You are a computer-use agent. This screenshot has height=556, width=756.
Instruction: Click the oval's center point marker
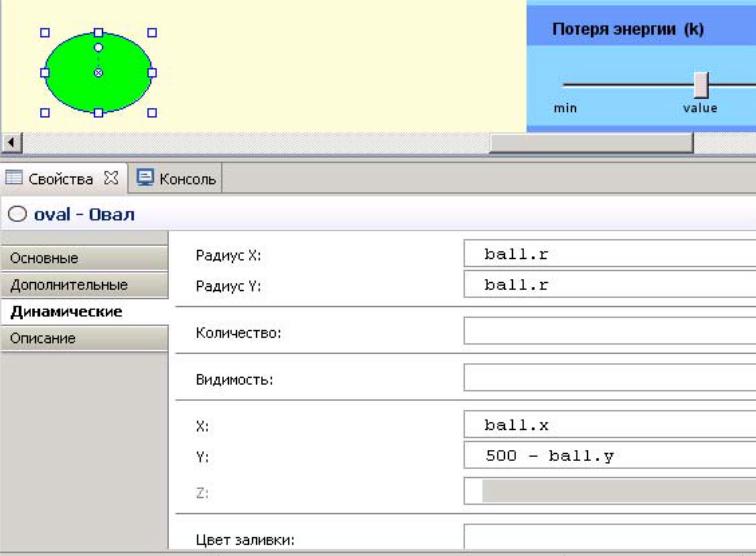coord(98,73)
